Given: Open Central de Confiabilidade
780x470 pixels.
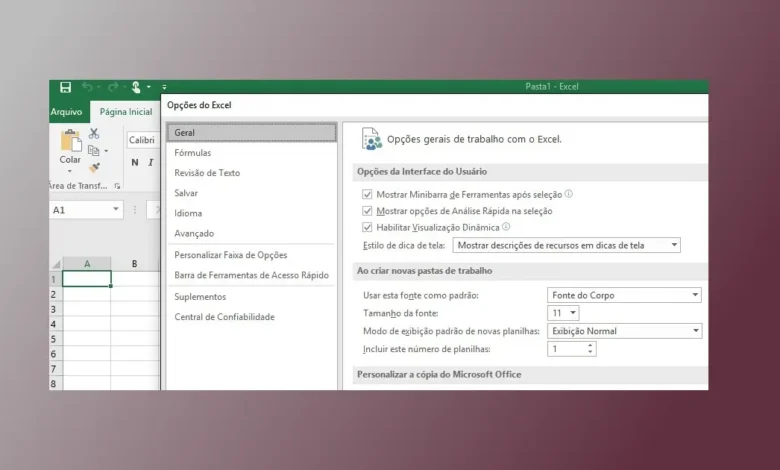Looking at the screenshot, I should [252, 317].
